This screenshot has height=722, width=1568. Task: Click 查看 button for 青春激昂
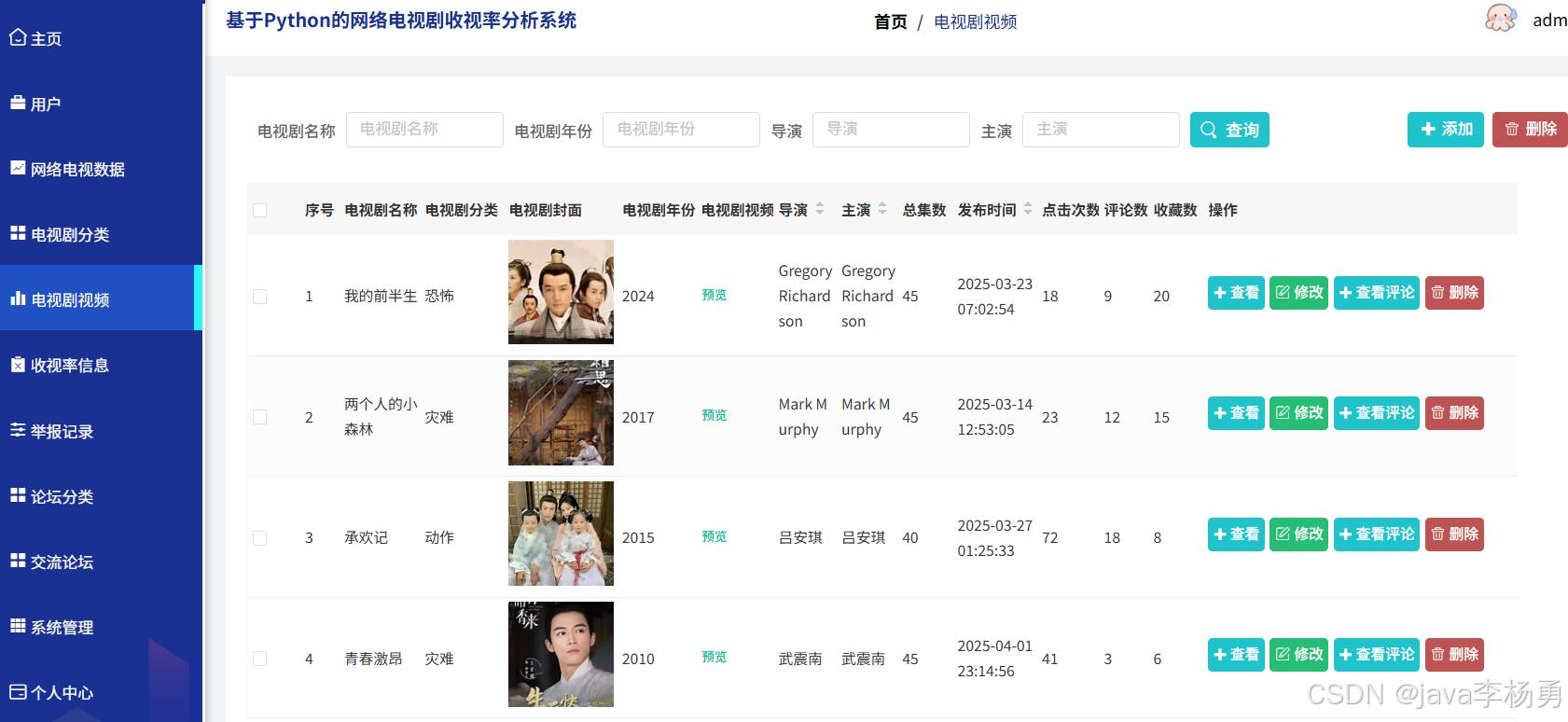tap(1236, 655)
